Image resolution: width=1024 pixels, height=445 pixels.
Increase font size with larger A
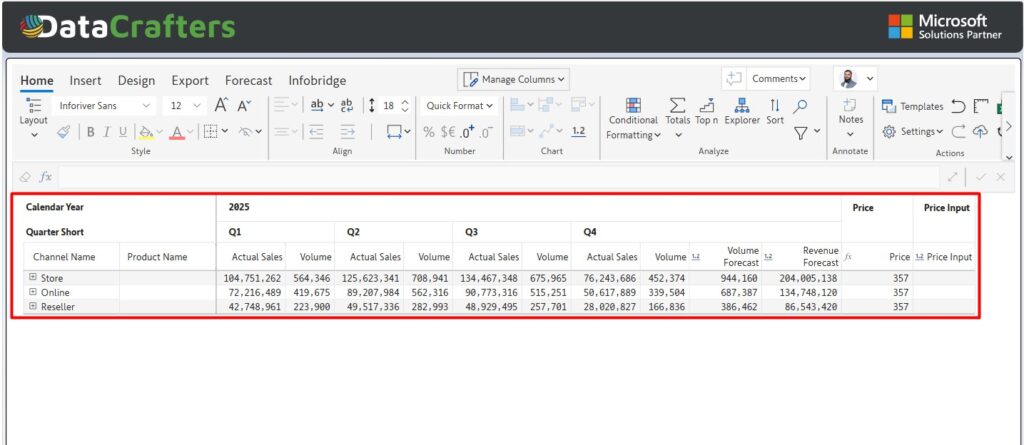[222, 105]
